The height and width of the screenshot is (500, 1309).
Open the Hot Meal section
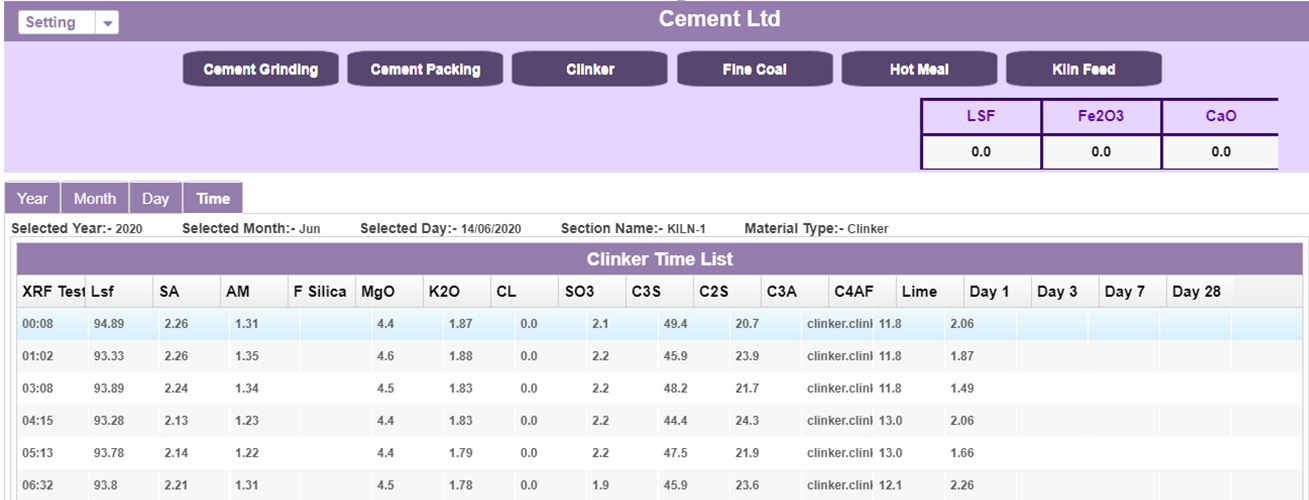pos(919,70)
